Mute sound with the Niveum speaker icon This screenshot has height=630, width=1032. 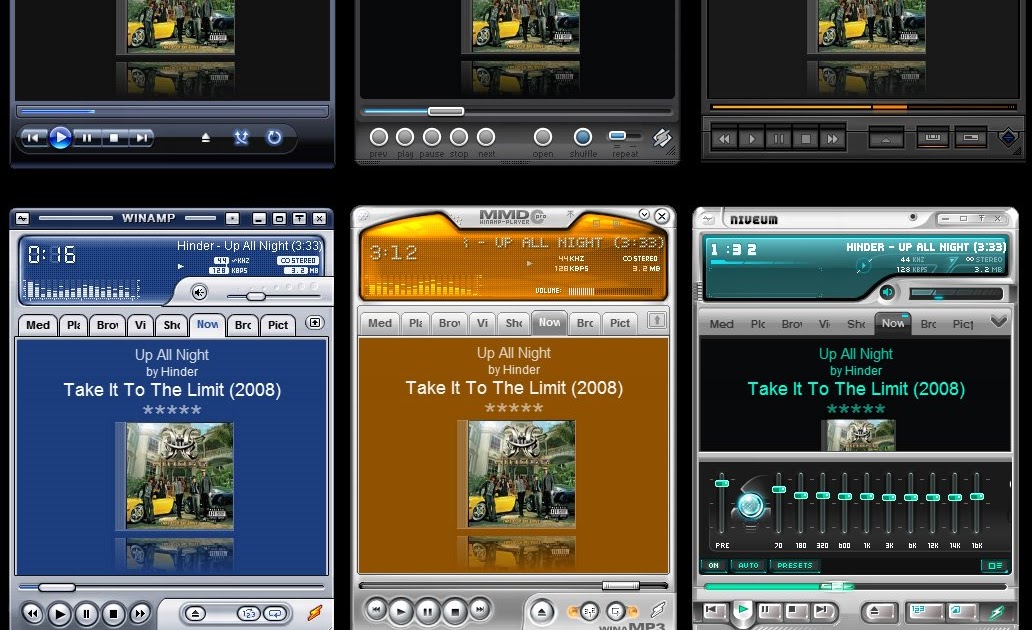click(x=887, y=292)
